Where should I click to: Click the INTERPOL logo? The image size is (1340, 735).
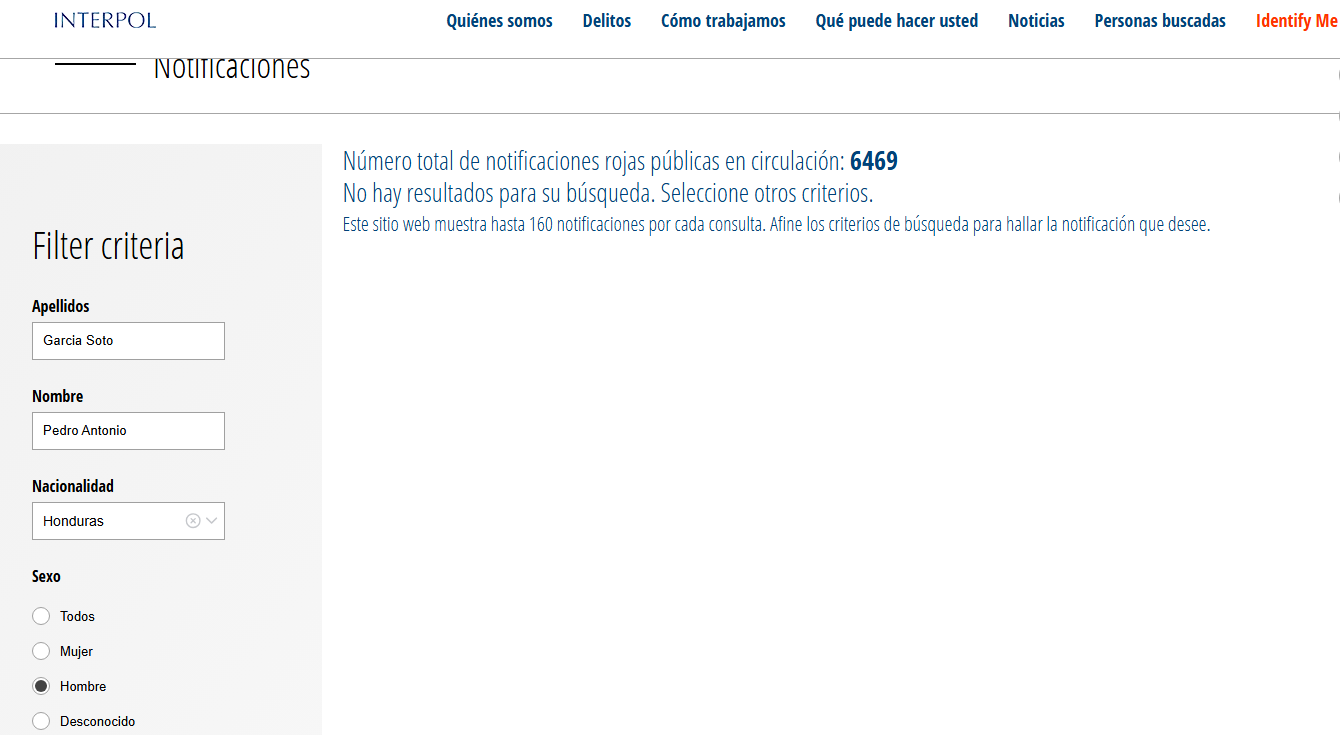click(105, 20)
